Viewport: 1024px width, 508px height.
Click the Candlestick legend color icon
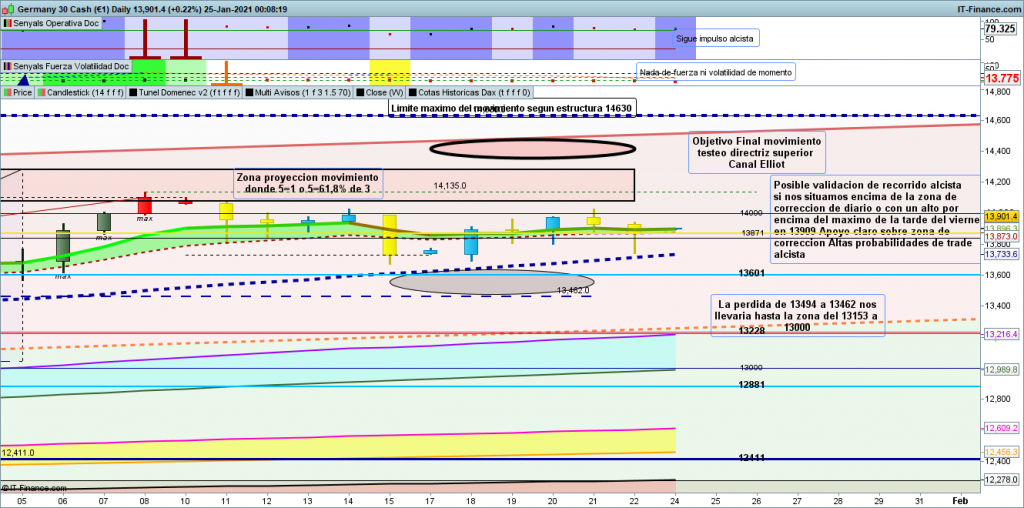pyautogui.click(x=42, y=92)
